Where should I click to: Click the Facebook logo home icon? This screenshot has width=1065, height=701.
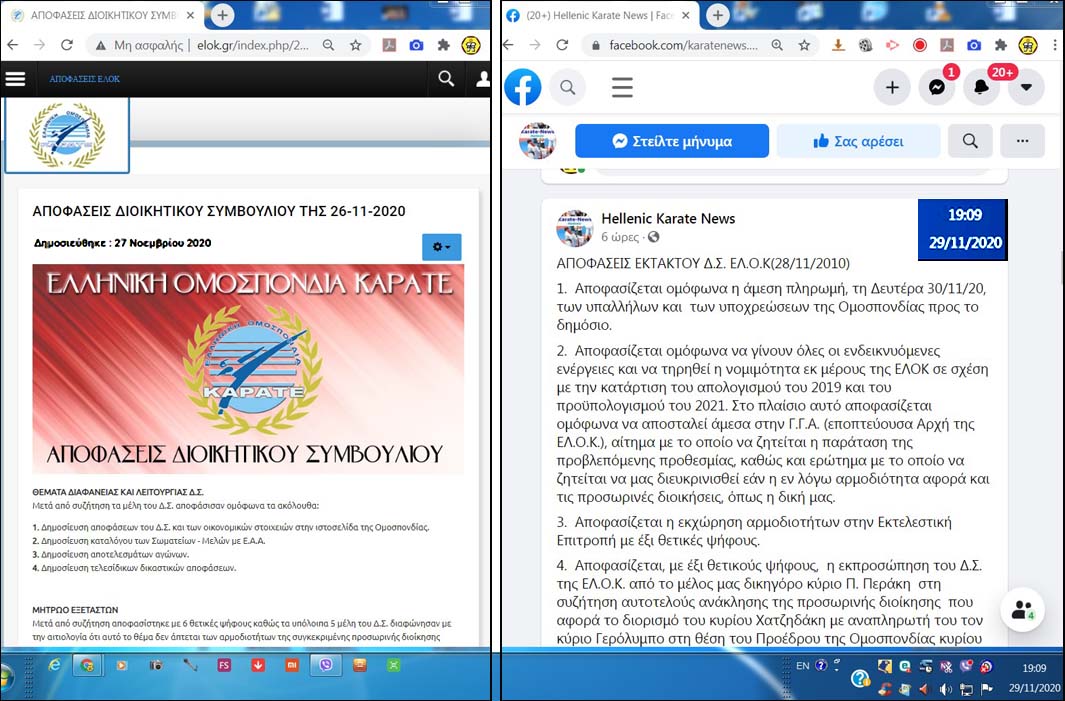click(522, 88)
